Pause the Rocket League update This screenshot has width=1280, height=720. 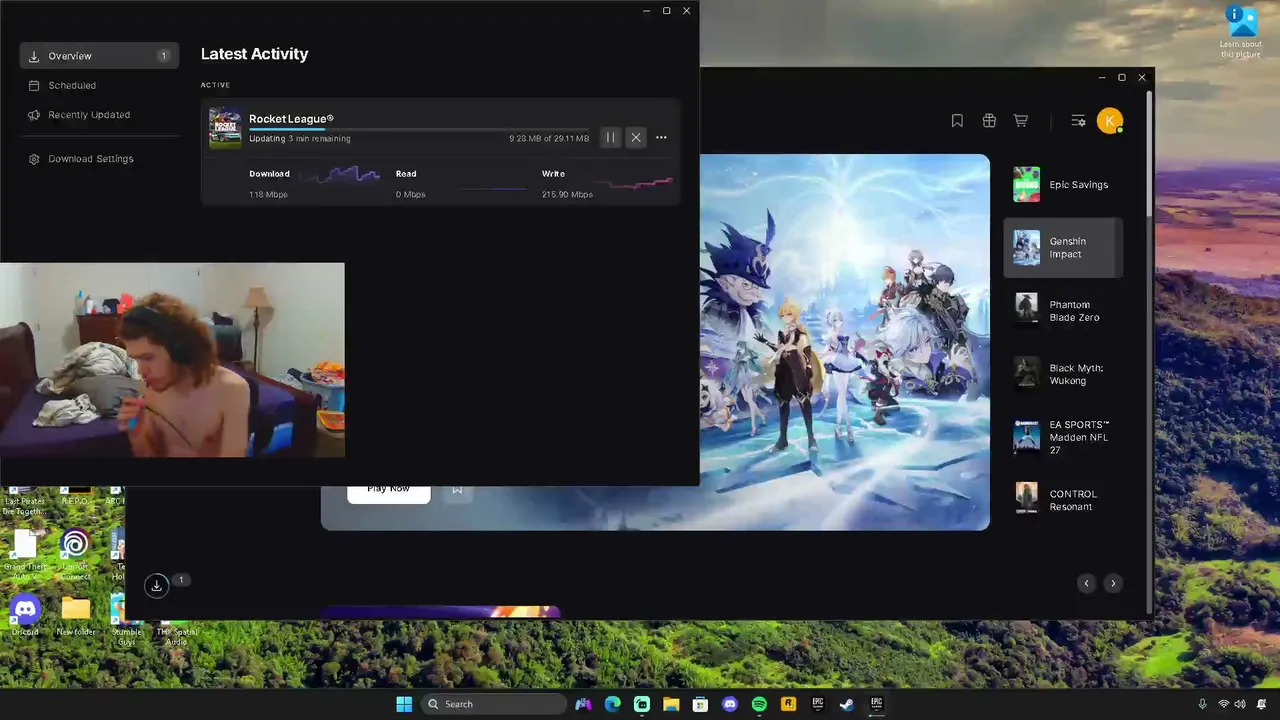coord(610,137)
